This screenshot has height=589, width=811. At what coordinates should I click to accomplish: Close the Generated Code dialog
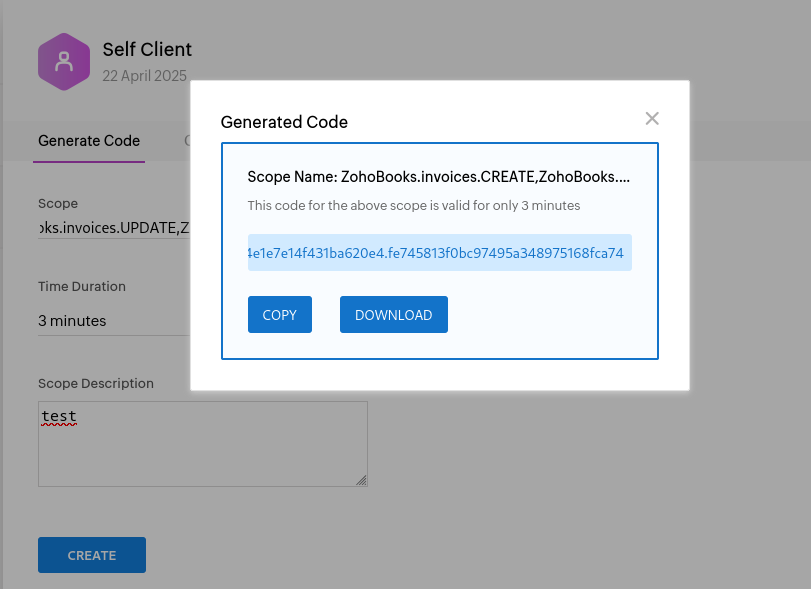[652, 118]
